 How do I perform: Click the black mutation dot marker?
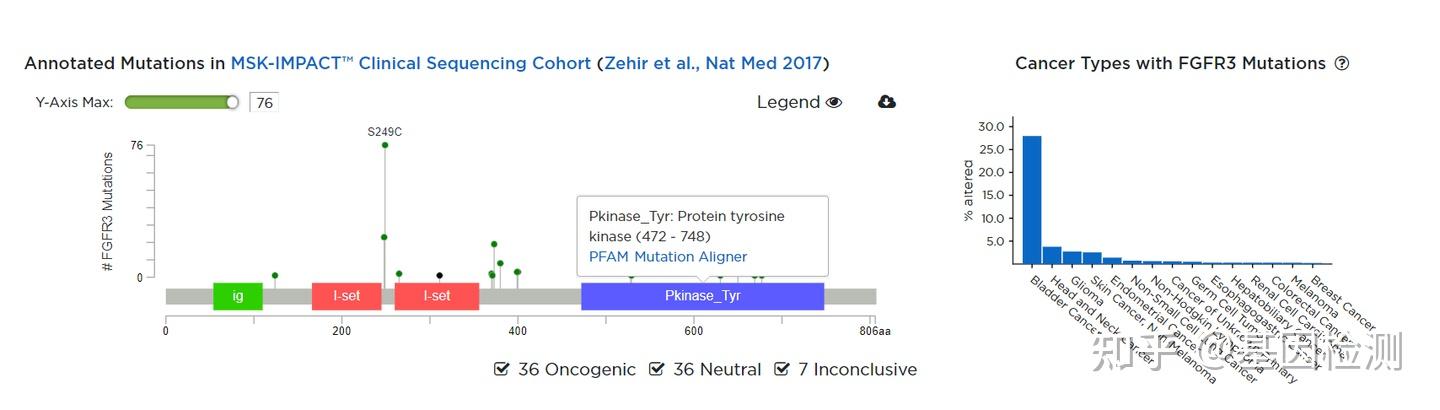coord(439,275)
